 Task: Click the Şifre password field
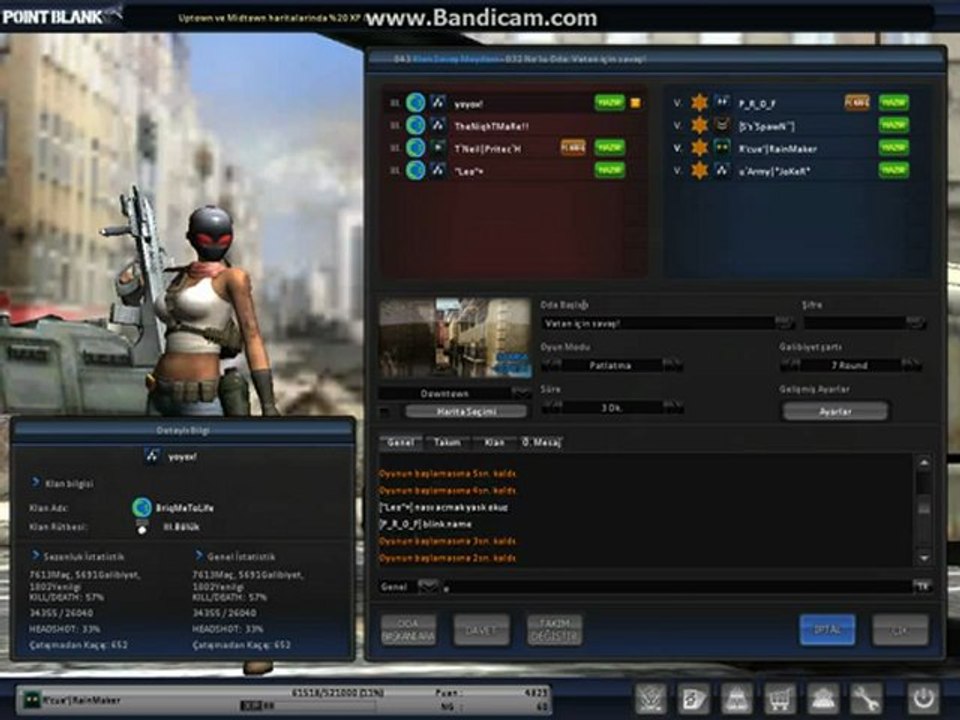[x=854, y=323]
